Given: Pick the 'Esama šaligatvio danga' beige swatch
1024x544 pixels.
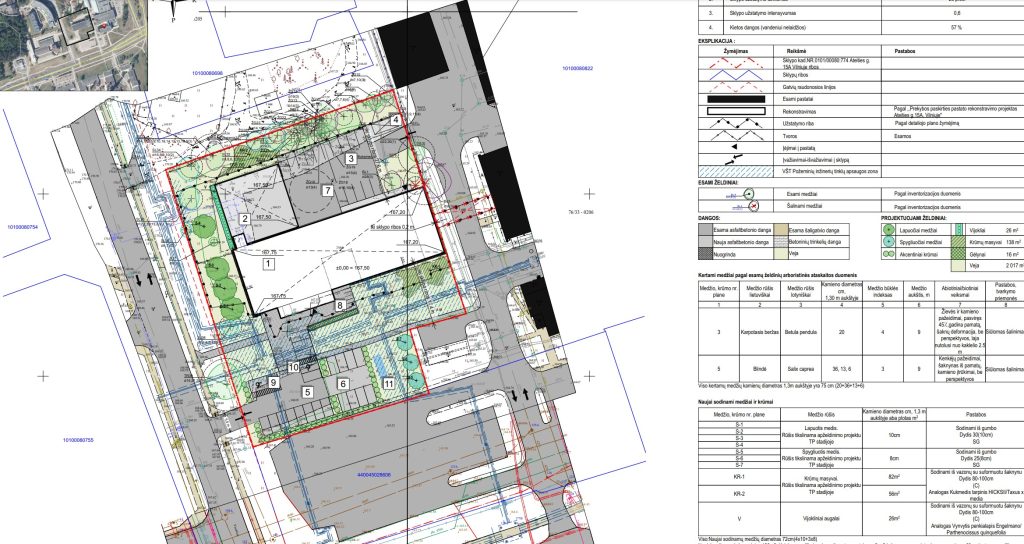Looking at the screenshot, I should (780, 230).
